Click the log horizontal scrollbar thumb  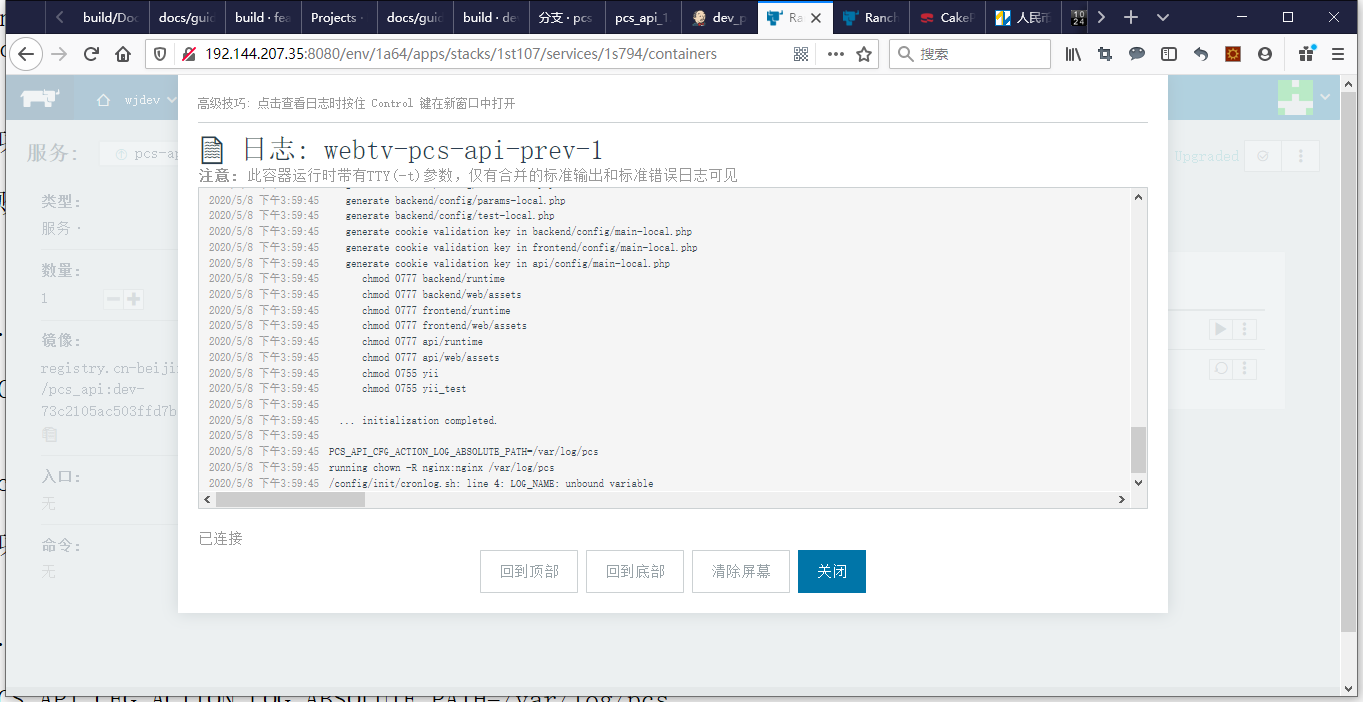click(290, 499)
